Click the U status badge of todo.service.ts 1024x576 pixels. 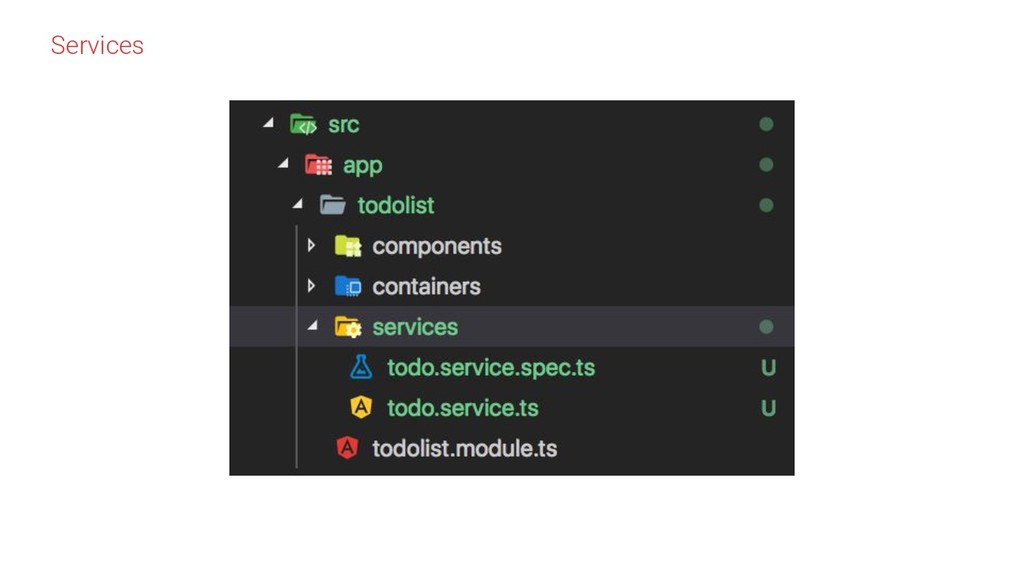pyautogui.click(x=768, y=408)
